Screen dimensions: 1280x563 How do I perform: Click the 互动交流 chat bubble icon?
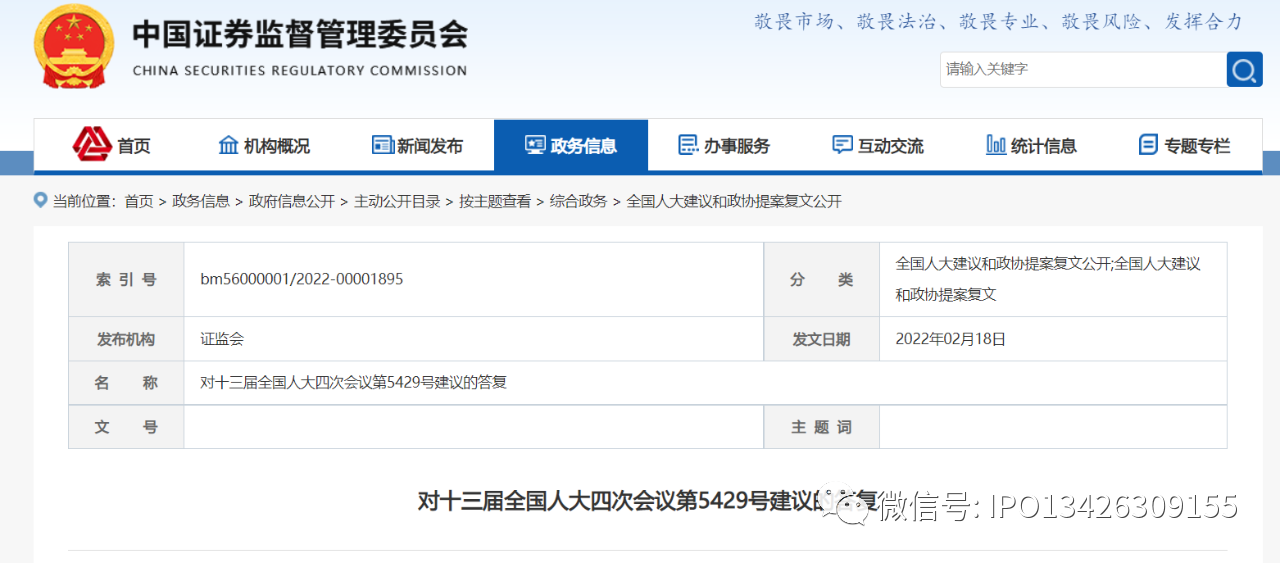point(842,145)
